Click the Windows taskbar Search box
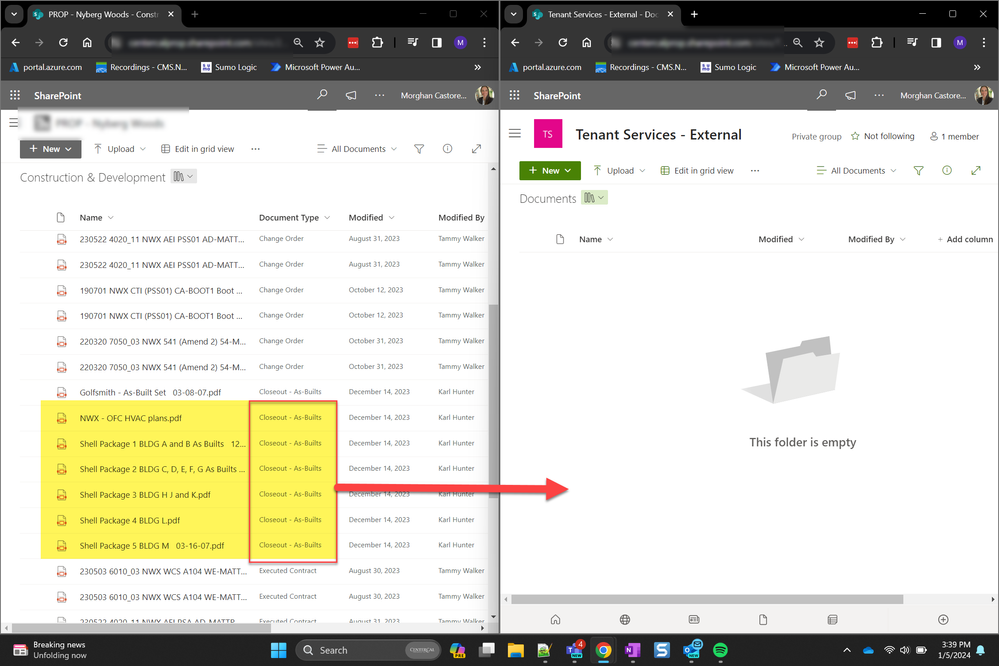999x666 pixels. 368,650
